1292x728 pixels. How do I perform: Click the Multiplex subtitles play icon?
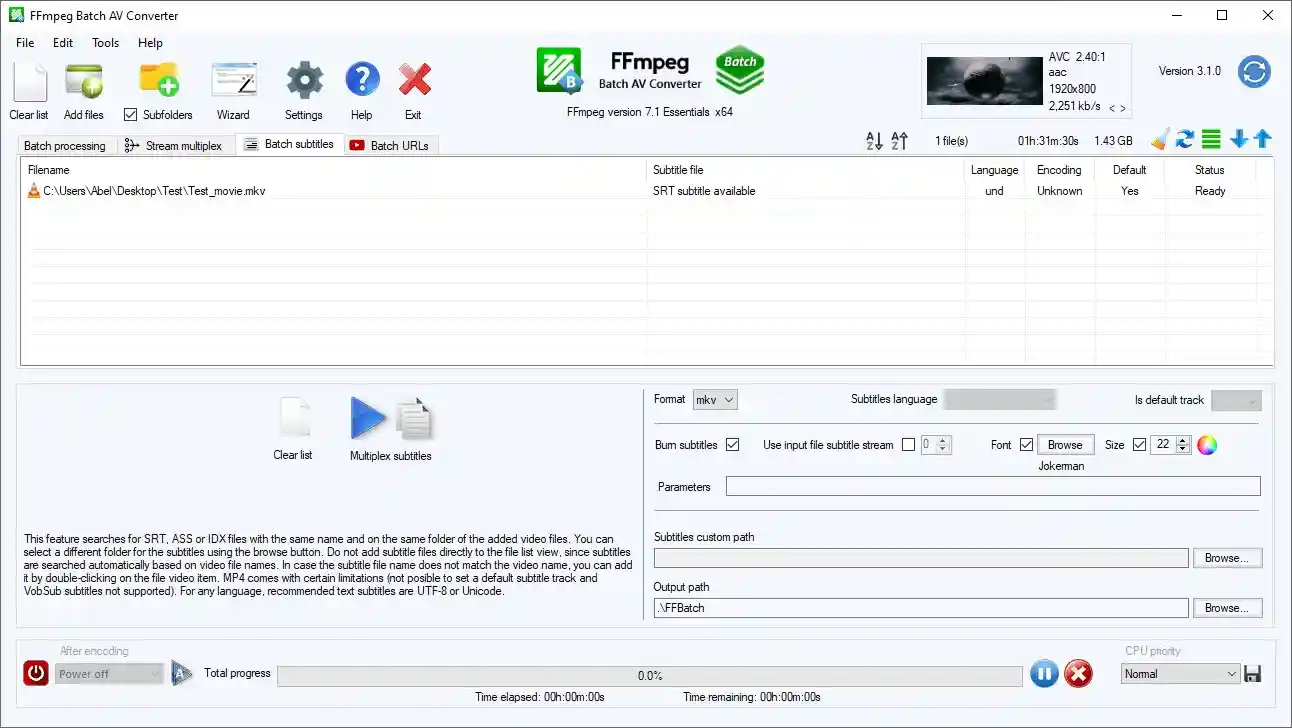368,419
